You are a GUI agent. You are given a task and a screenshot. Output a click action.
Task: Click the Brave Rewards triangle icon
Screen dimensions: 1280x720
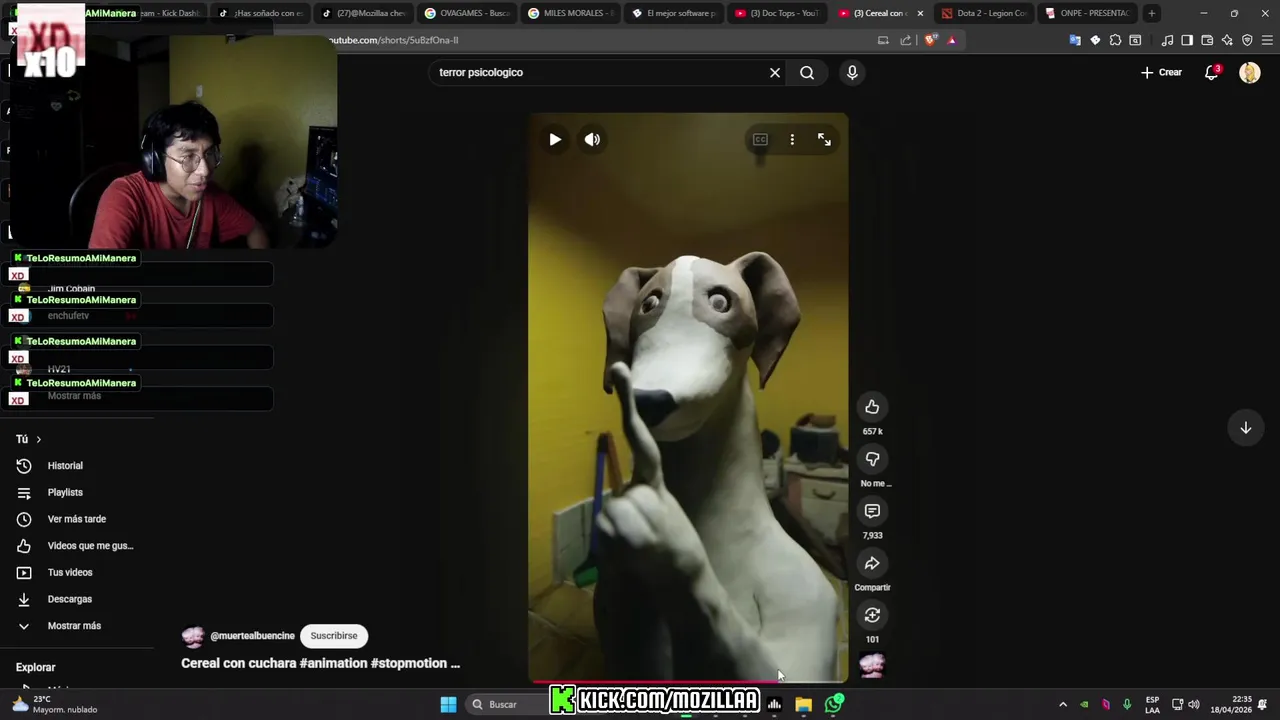click(x=952, y=40)
